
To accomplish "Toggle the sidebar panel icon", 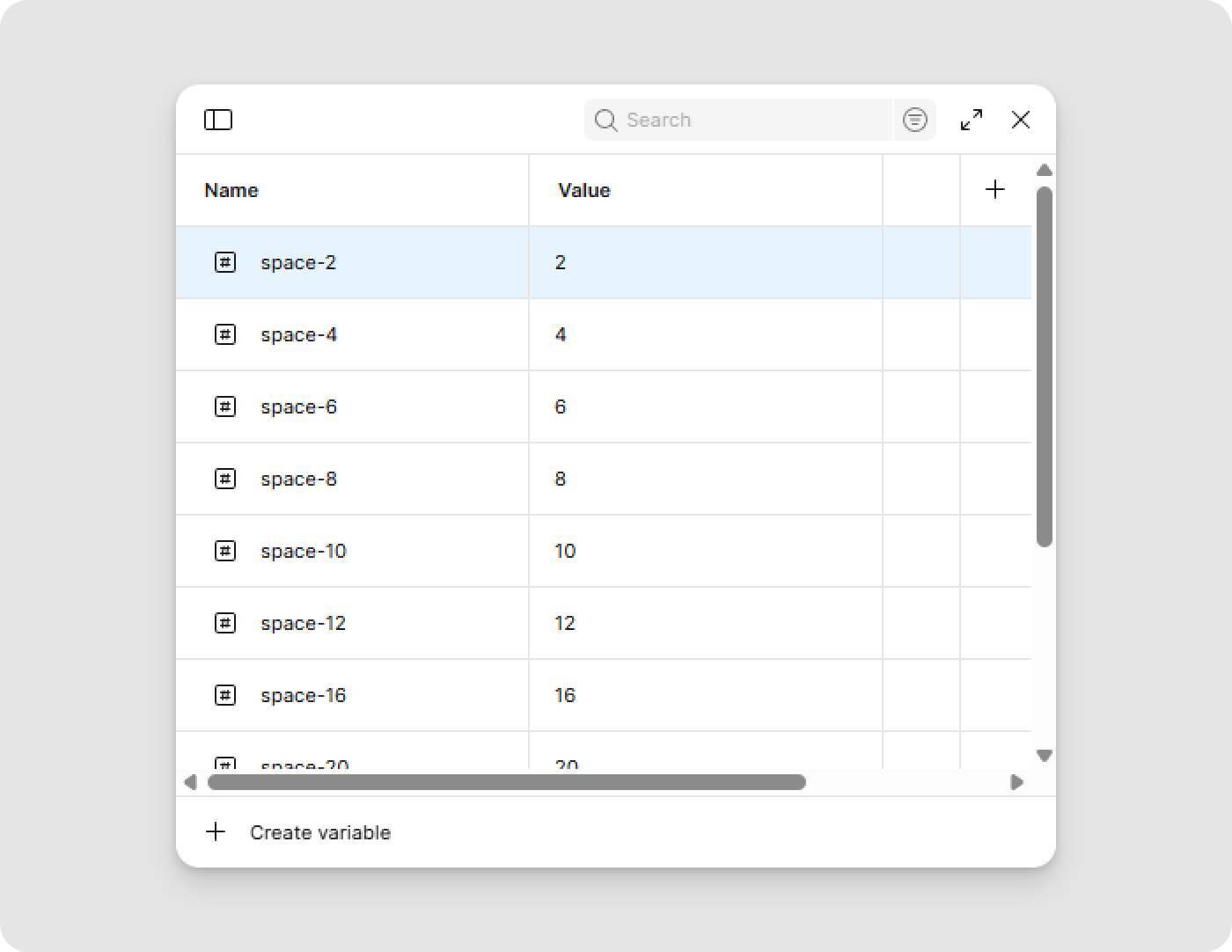I will pyautogui.click(x=218, y=120).
